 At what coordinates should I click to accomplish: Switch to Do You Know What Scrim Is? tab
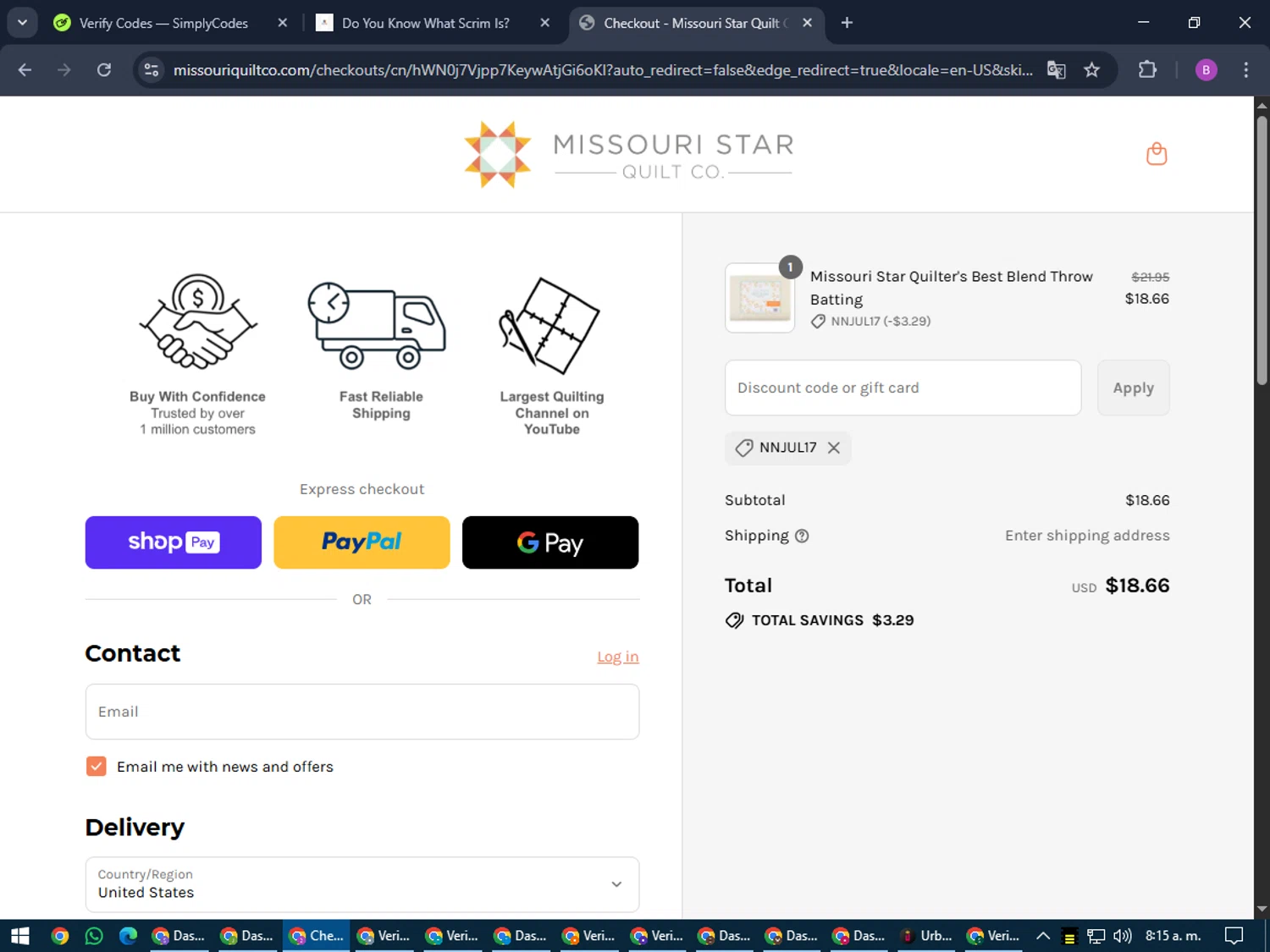[426, 23]
